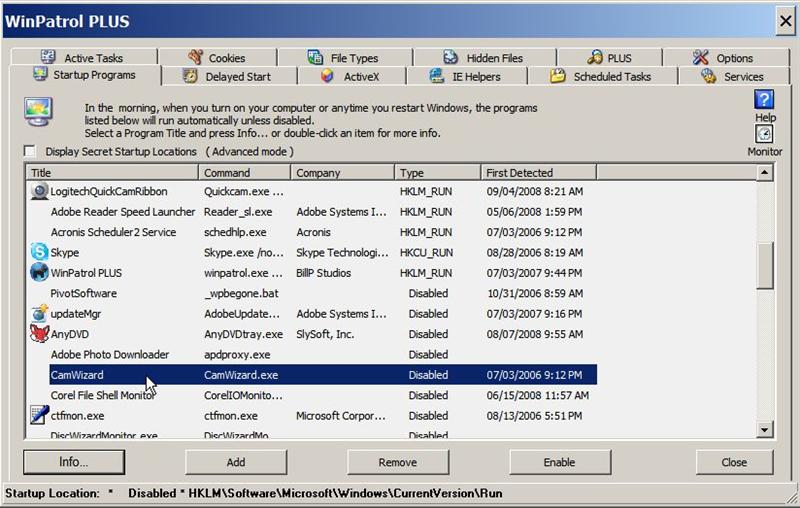Sort by Type column header

[437, 173]
